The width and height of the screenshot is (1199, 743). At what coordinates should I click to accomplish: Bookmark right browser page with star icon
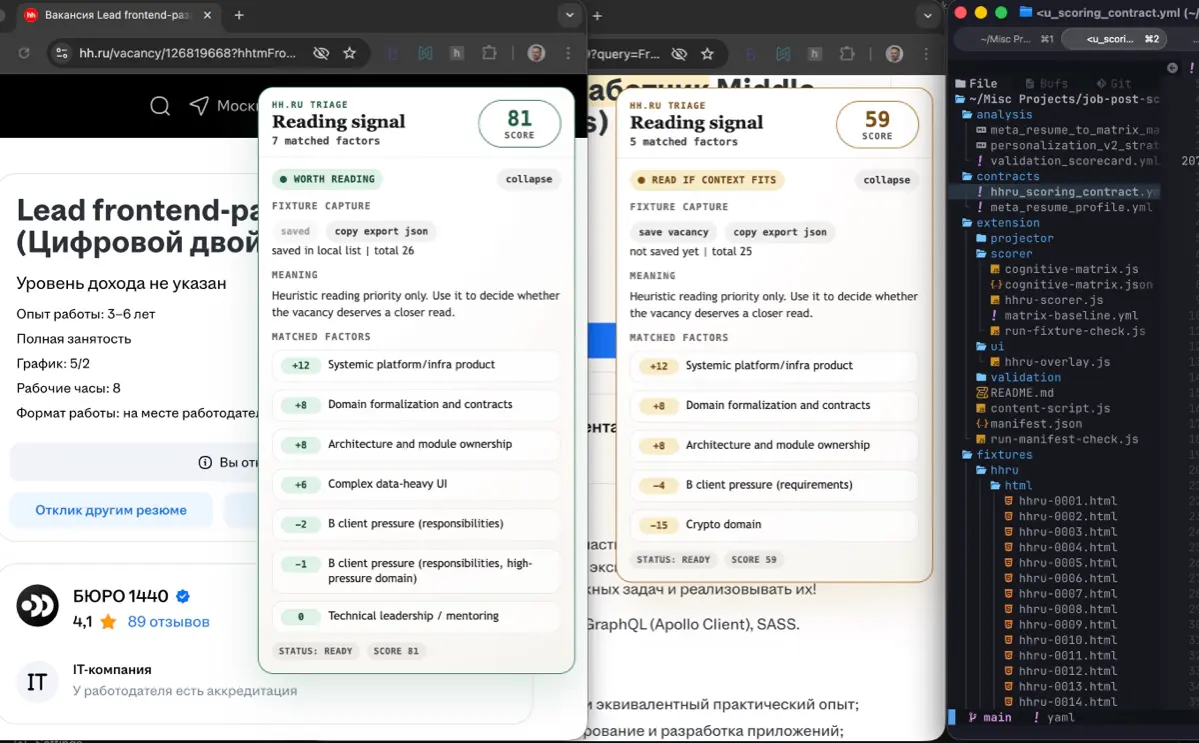(x=707, y=54)
